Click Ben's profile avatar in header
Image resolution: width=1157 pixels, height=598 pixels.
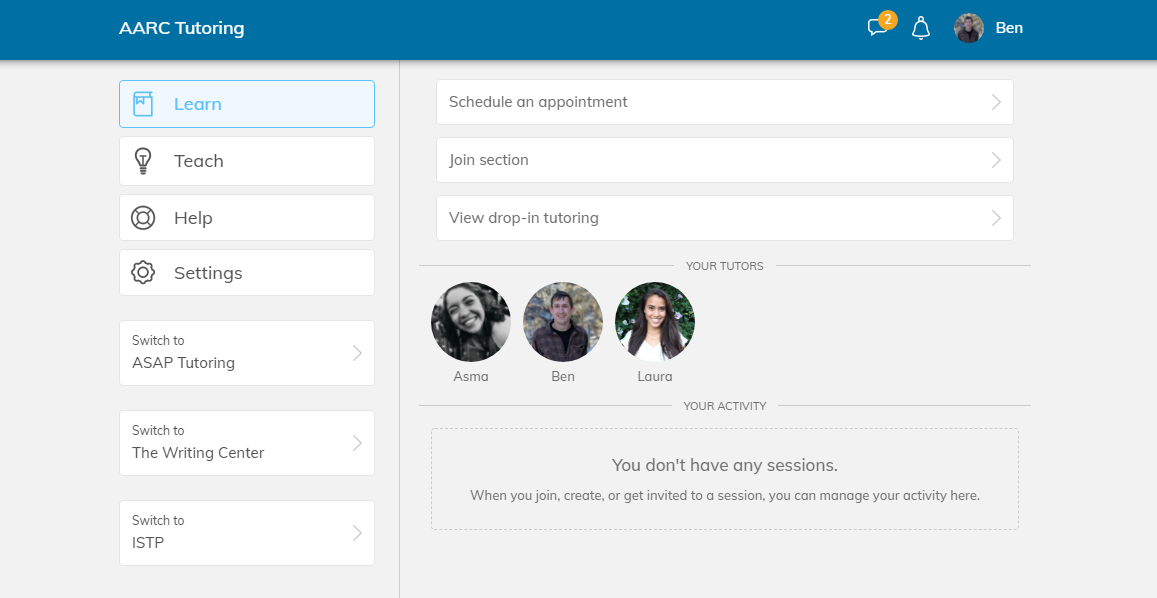tap(968, 28)
